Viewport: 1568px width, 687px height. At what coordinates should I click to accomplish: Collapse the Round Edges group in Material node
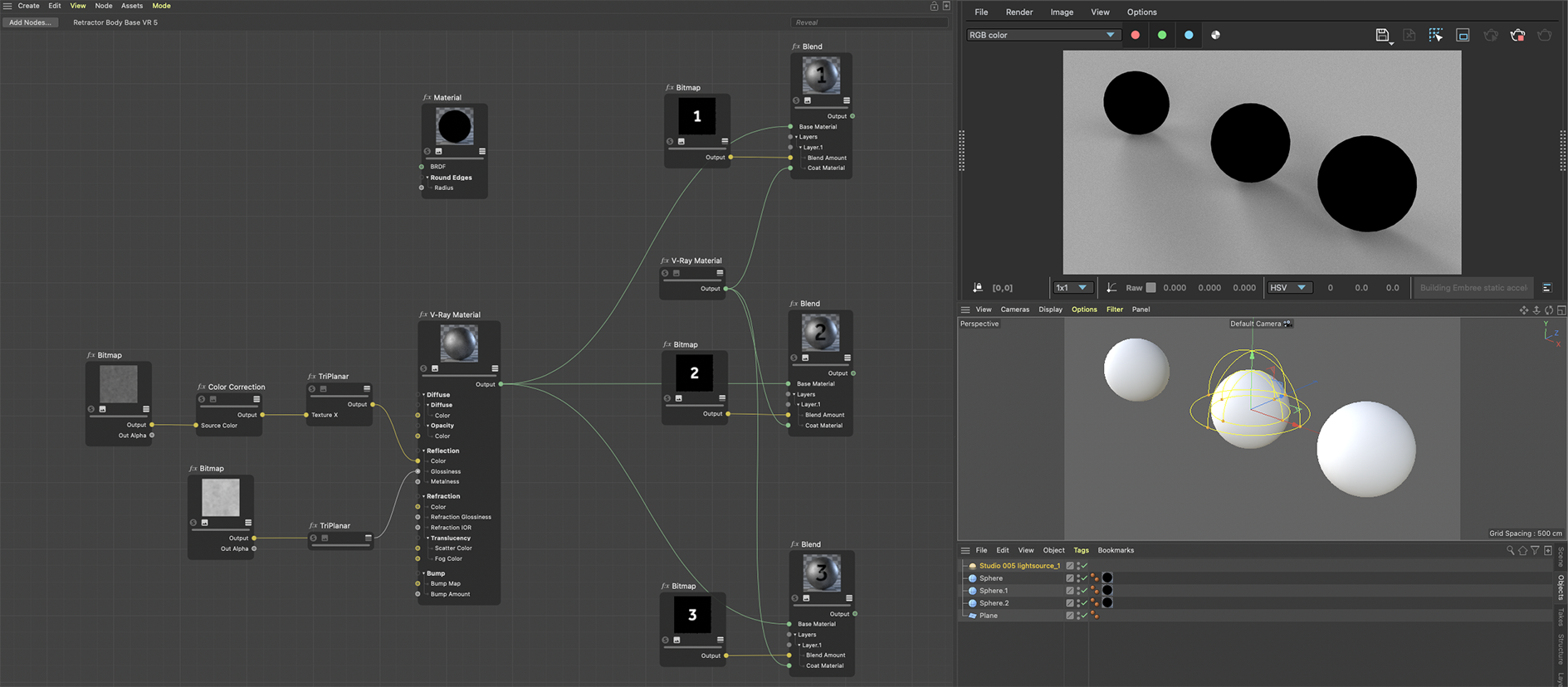[427, 178]
